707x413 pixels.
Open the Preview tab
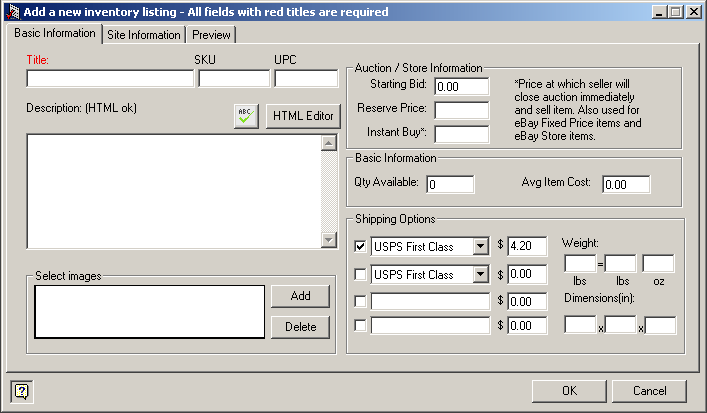[211, 35]
